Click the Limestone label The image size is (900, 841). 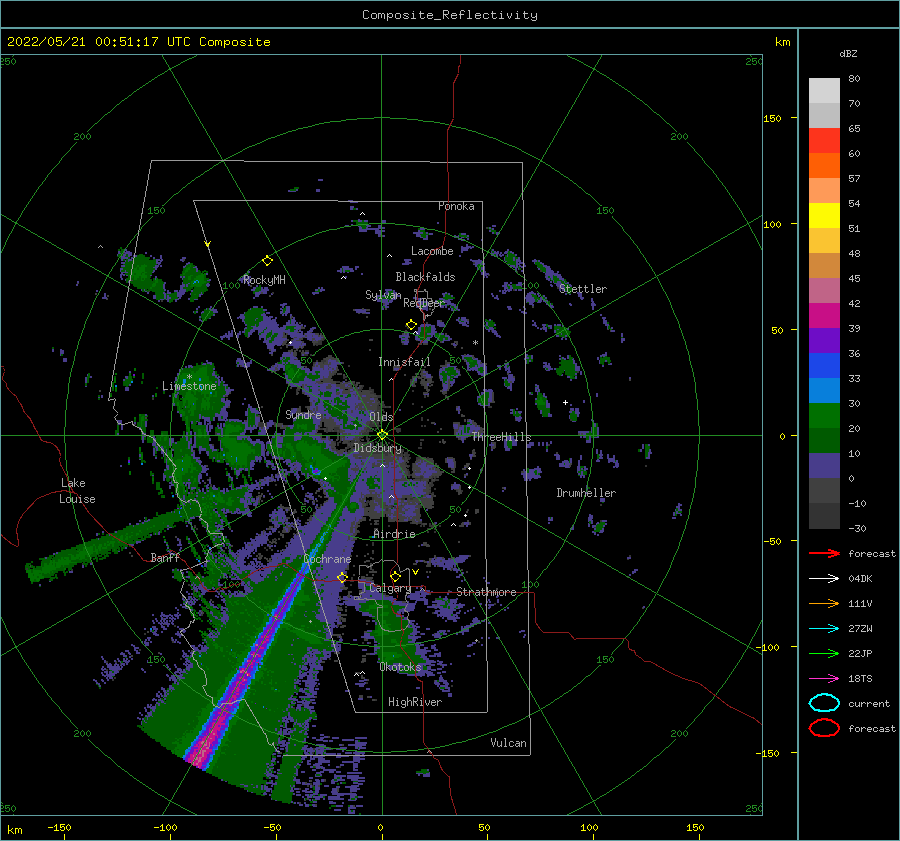(189, 386)
